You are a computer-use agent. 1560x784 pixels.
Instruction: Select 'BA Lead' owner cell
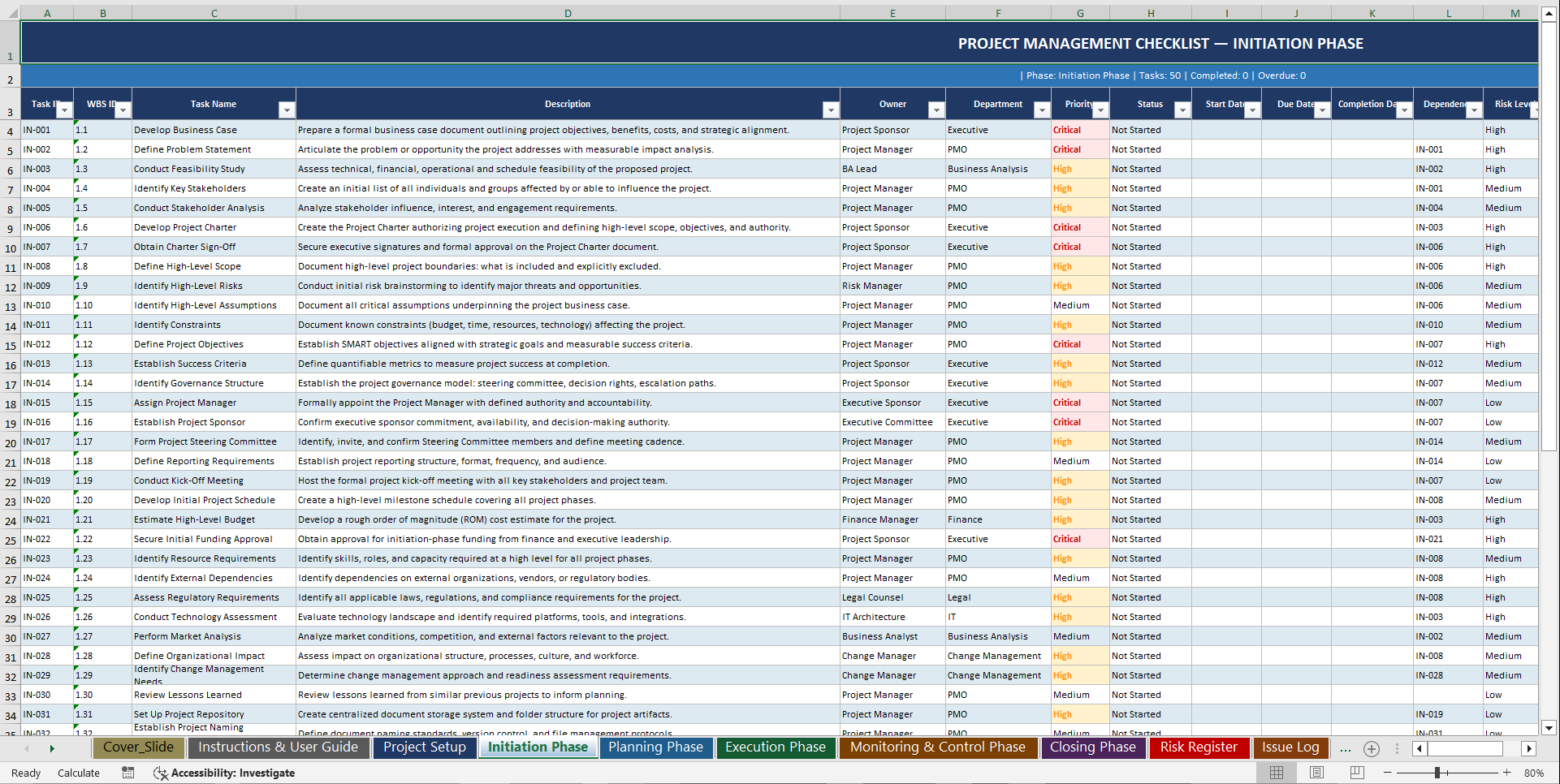click(x=892, y=169)
